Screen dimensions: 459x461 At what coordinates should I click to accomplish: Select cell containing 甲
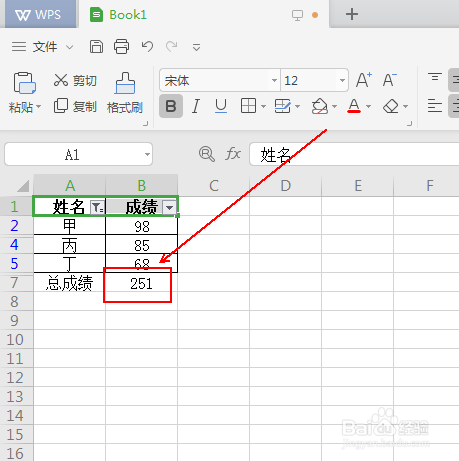(70, 226)
